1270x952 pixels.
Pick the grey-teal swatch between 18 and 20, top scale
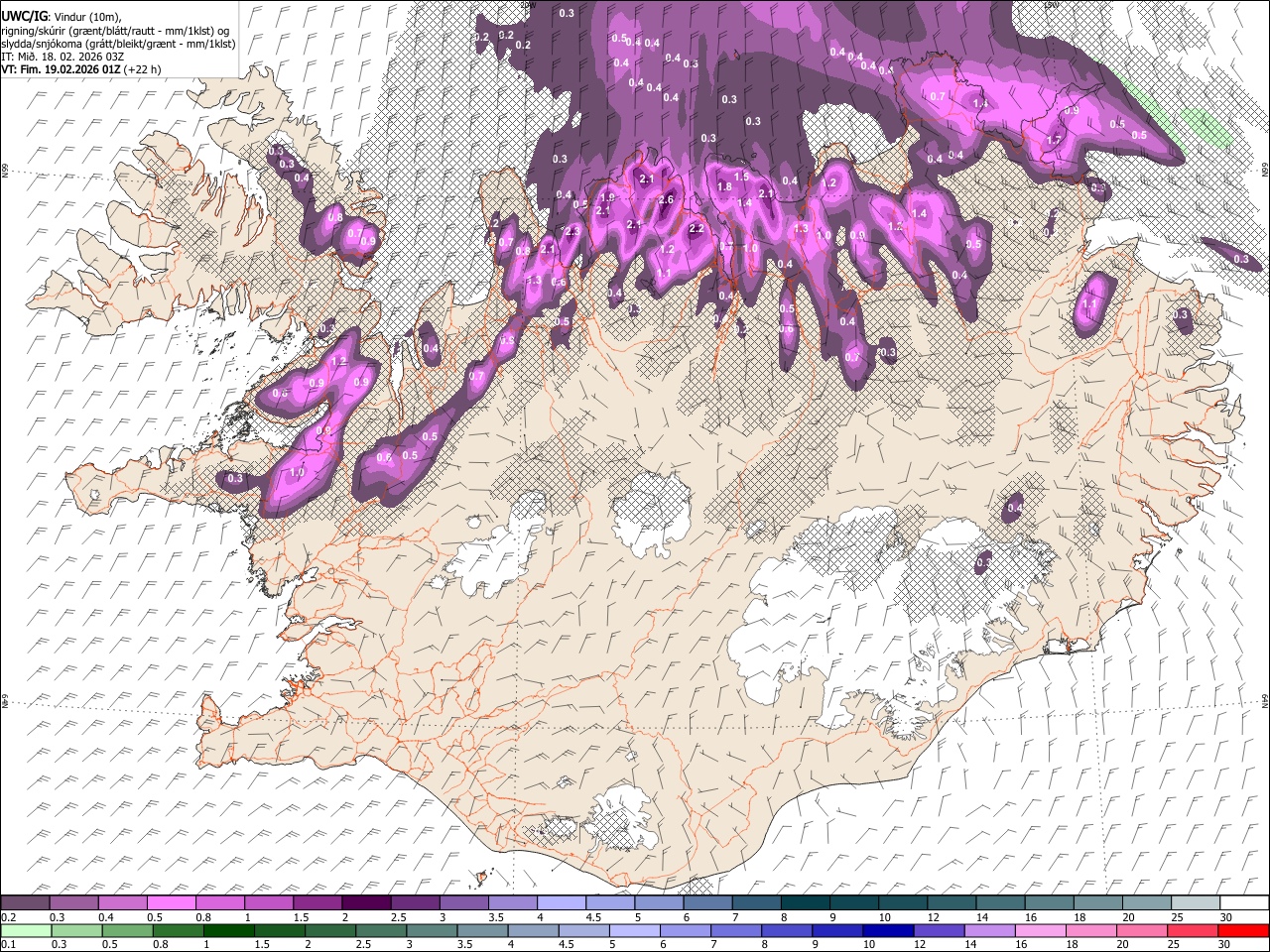tap(1097, 902)
